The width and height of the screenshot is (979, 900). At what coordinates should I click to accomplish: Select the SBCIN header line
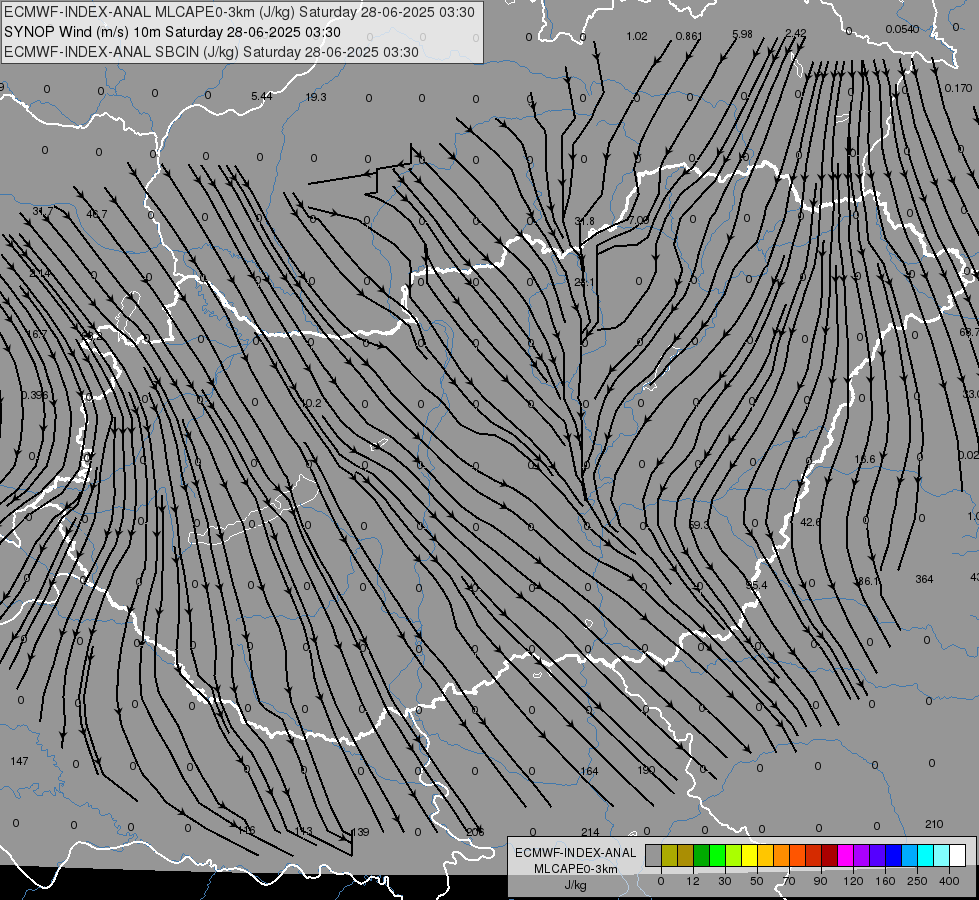[211, 52]
